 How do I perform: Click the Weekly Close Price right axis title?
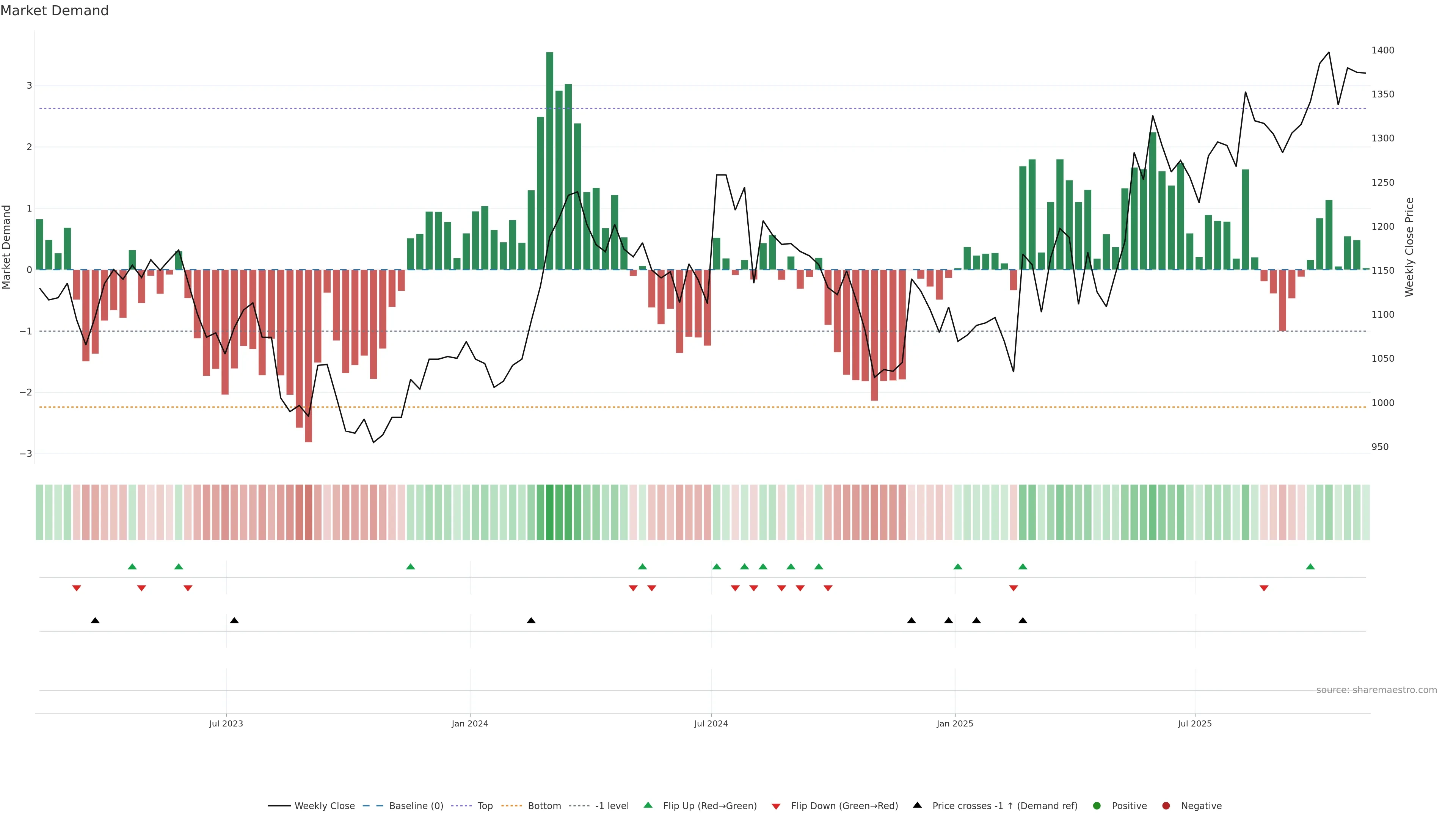click(x=1409, y=247)
